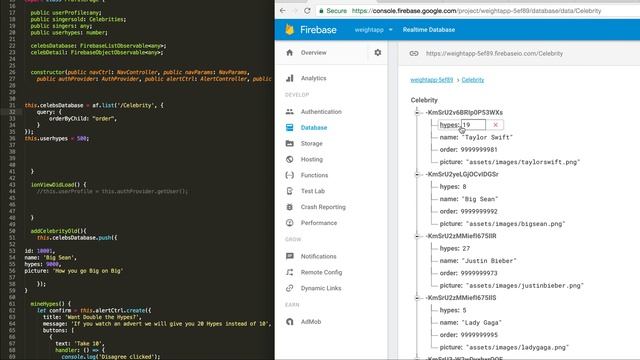Click the database URL link icon
640x360 pixels.
[x=414, y=53]
